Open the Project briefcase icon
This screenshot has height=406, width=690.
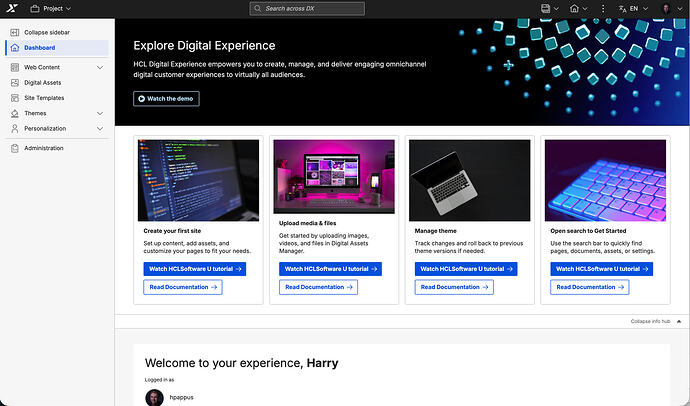(35, 8)
